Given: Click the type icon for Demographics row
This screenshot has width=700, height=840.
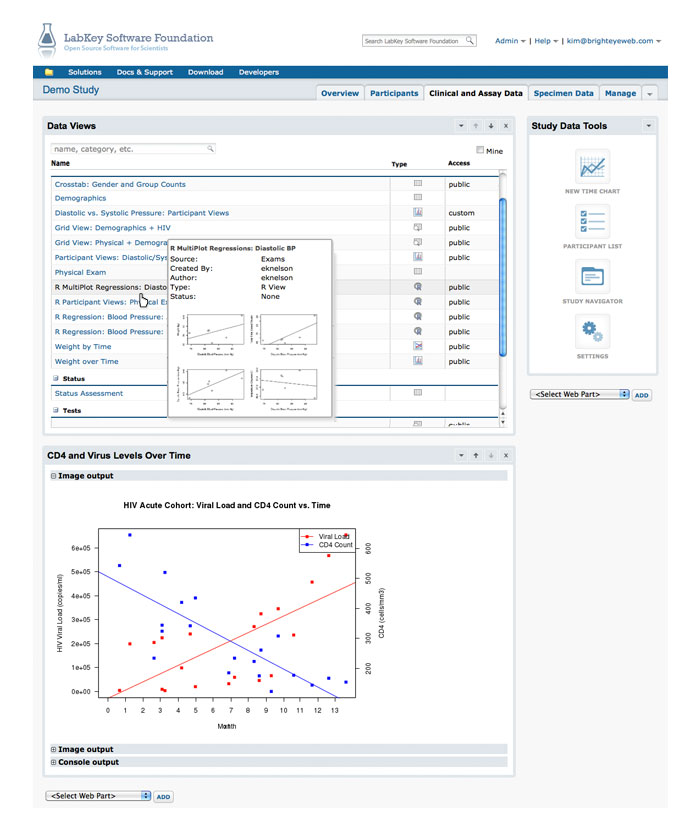Looking at the screenshot, I should coord(418,197).
